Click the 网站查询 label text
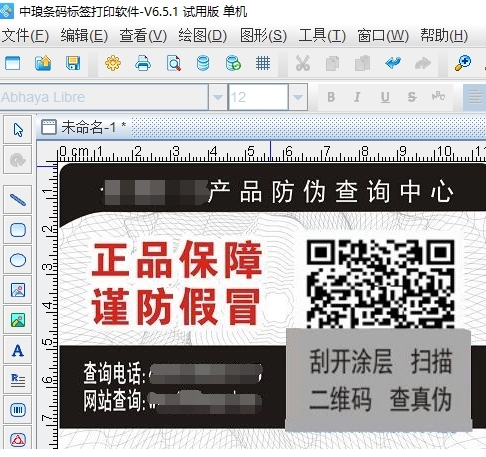486x457 pixels. (x=113, y=400)
